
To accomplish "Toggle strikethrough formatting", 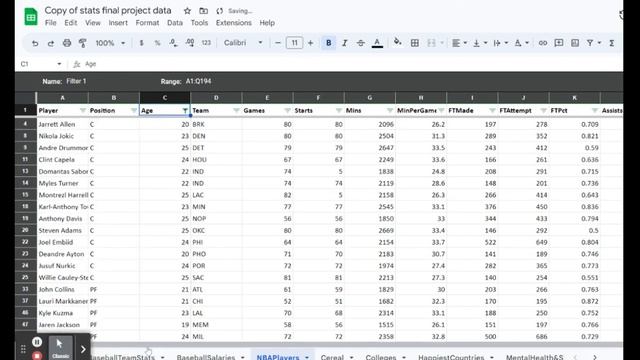I will point(360,43).
